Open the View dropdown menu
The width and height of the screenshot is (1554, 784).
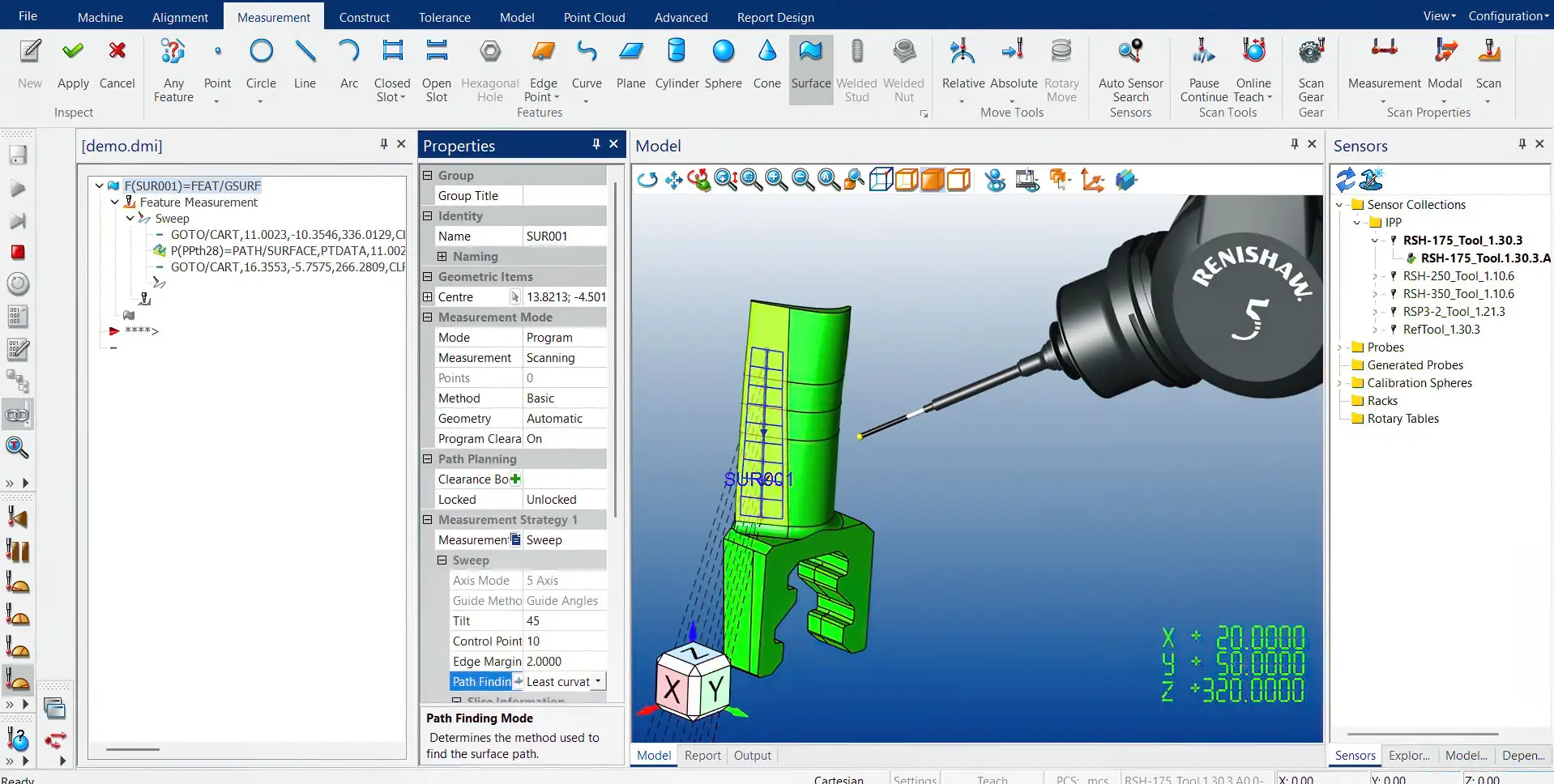(1440, 16)
